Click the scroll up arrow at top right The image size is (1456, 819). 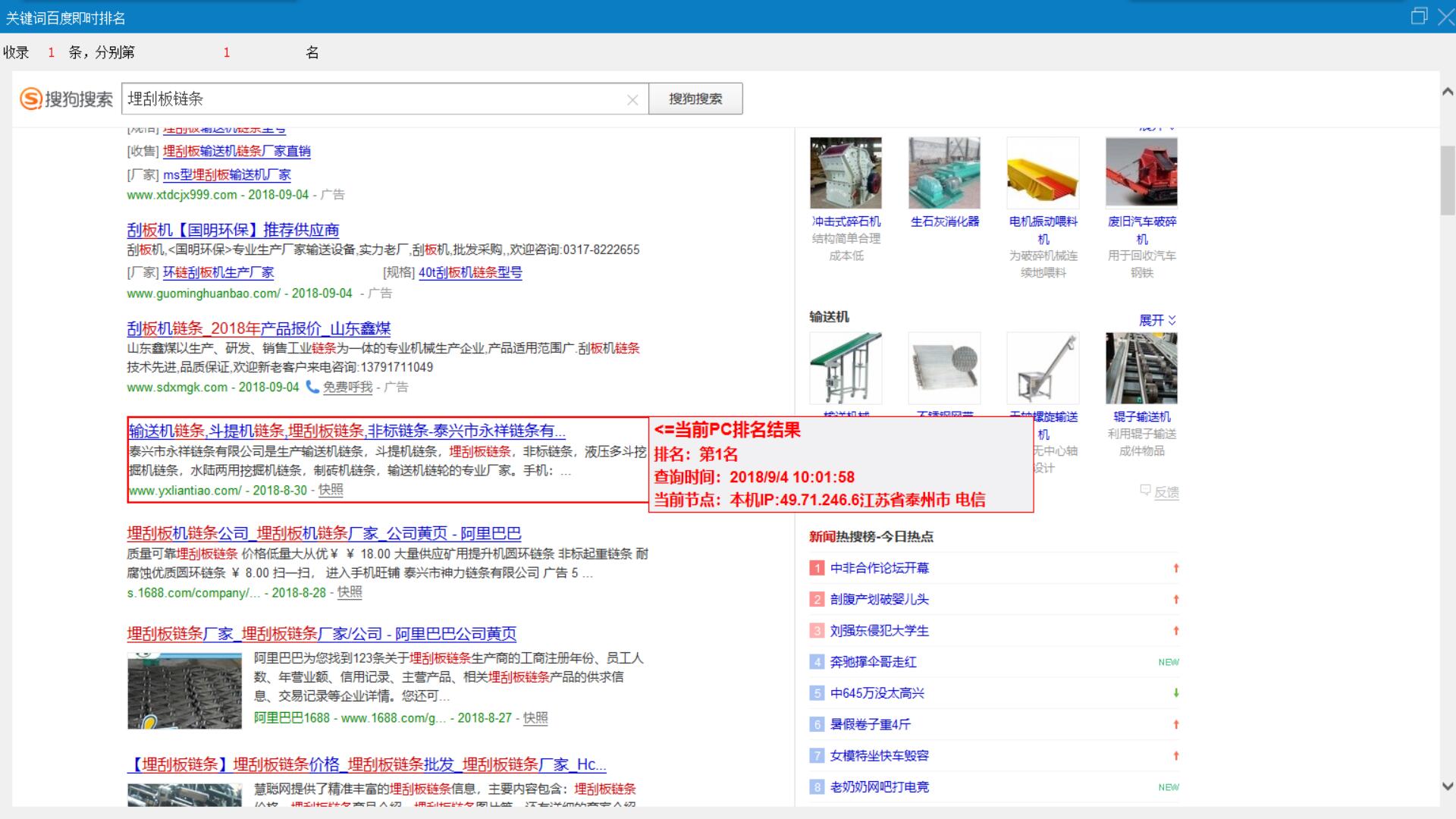click(x=1447, y=92)
